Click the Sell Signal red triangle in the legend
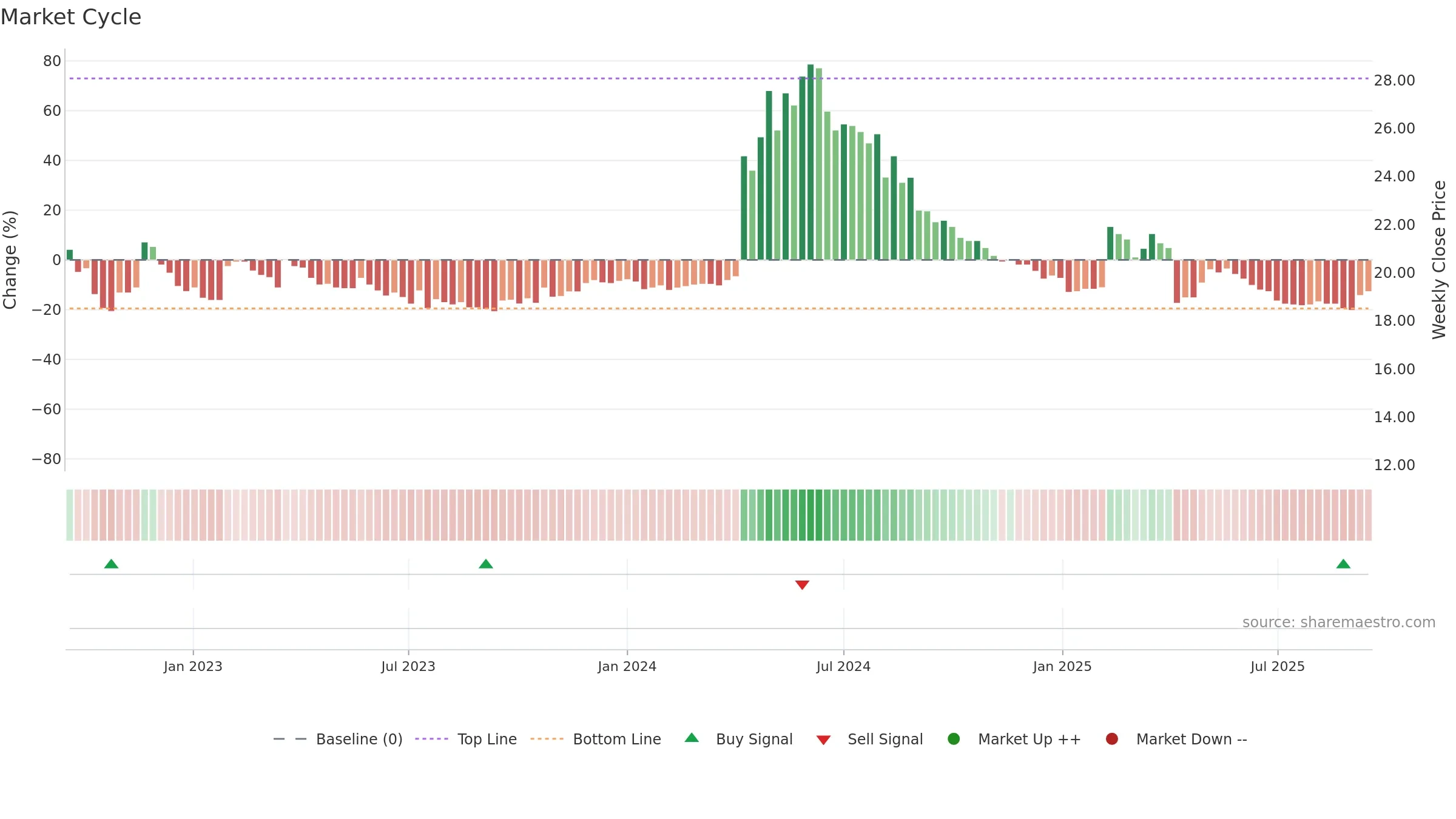The height and width of the screenshot is (819, 1456). pos(823,740)
